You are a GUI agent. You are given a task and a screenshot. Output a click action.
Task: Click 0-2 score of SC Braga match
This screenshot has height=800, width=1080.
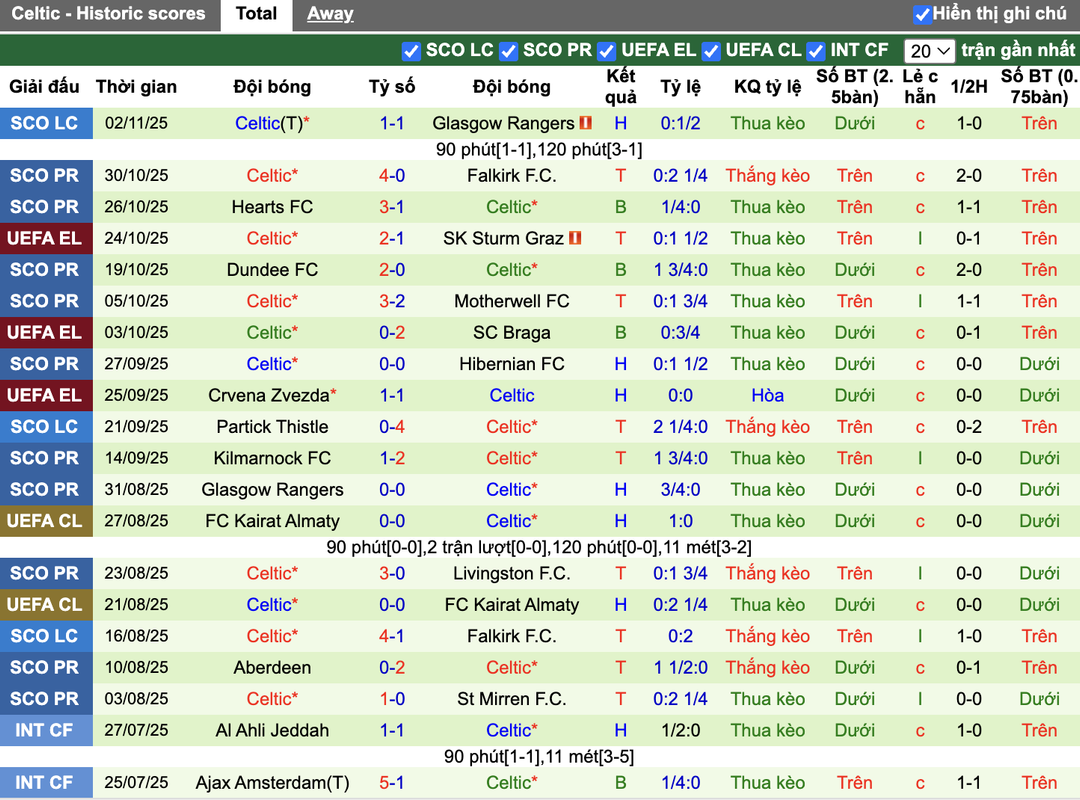392,333
